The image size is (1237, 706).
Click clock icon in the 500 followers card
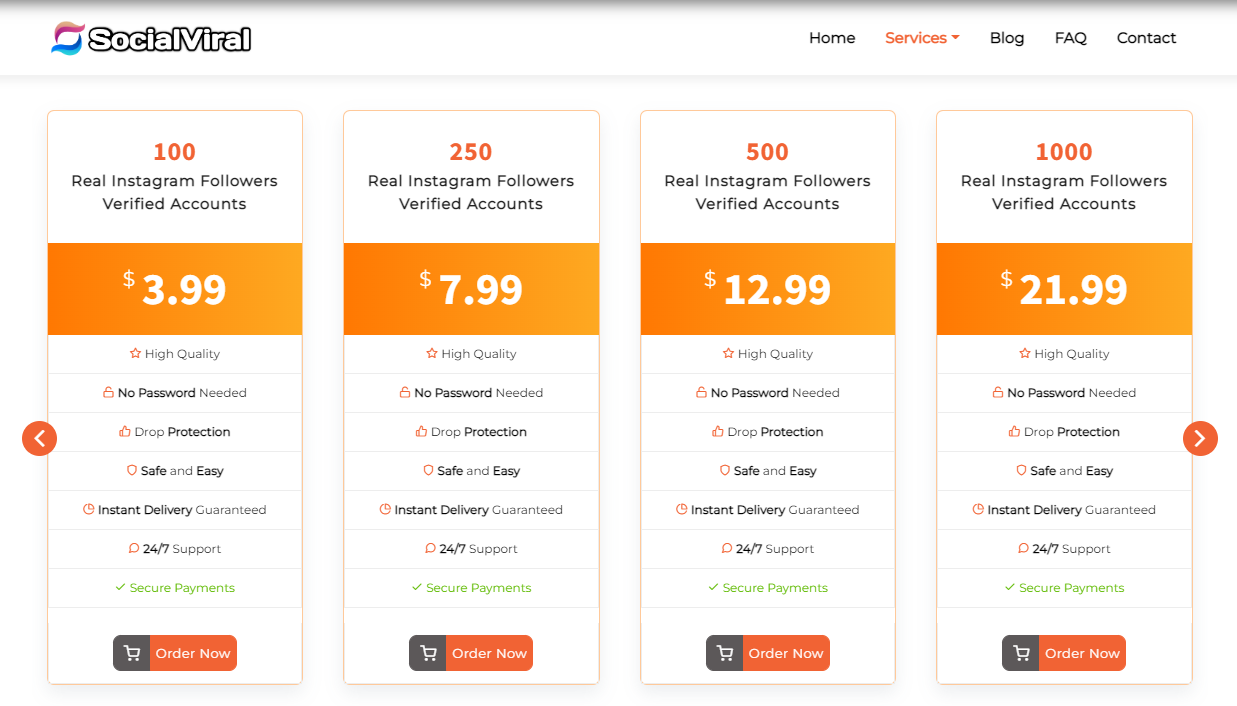tap(682, 509)
